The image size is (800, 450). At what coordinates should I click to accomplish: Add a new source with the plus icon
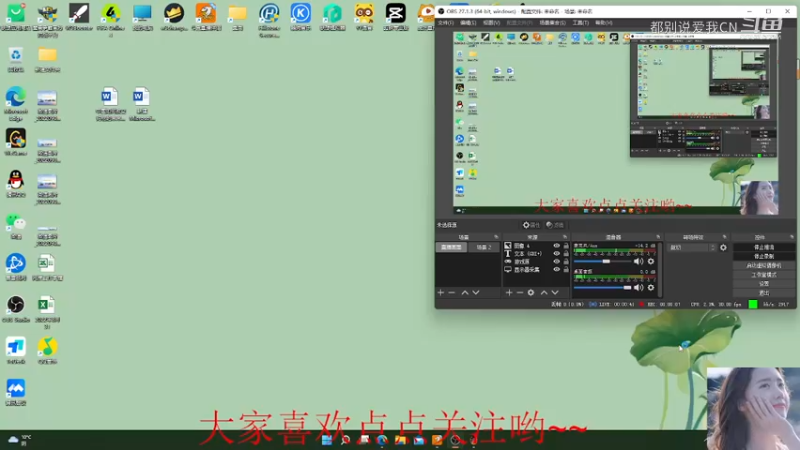coord(509,292)
